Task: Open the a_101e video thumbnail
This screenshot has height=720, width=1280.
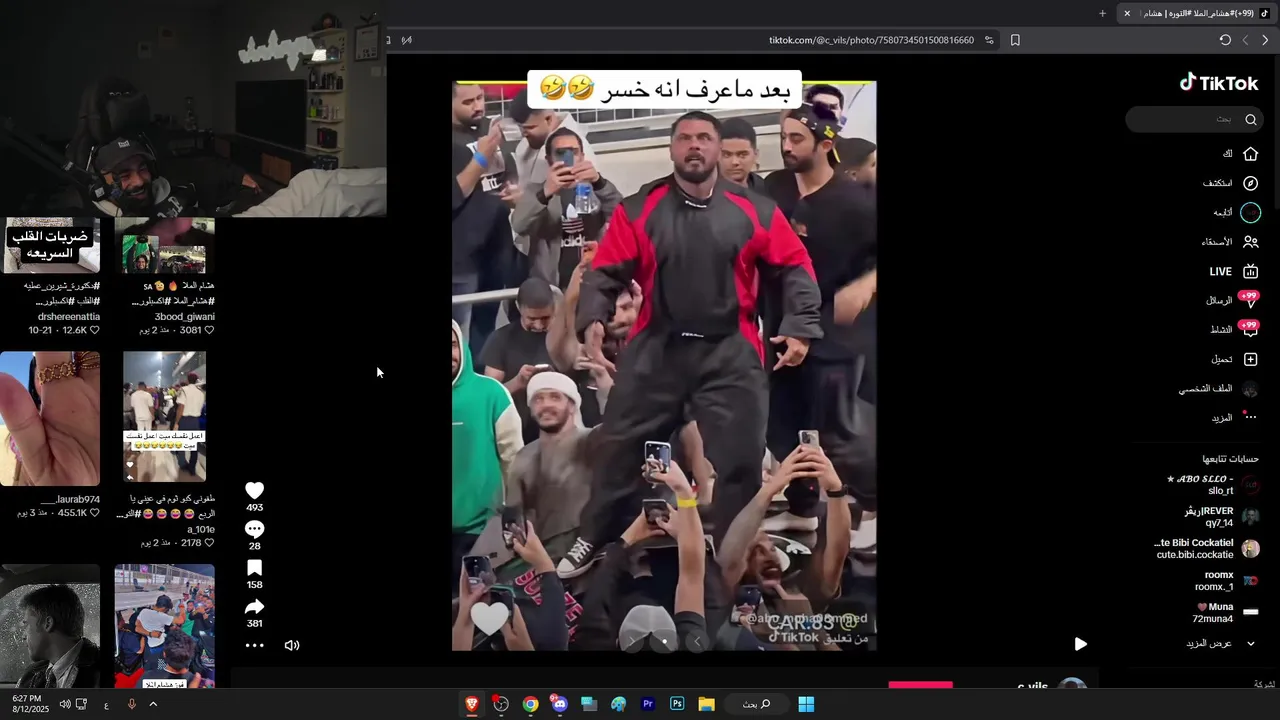Action: (x=164, y=416)
